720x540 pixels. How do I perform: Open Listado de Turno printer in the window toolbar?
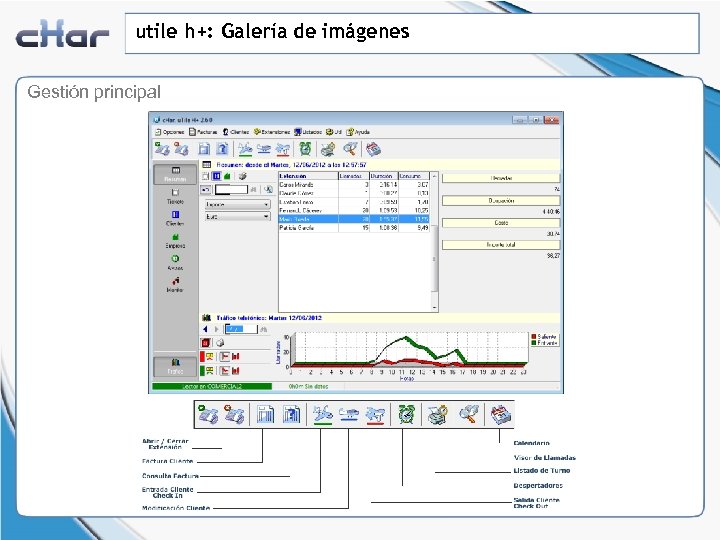coord(328,149)
